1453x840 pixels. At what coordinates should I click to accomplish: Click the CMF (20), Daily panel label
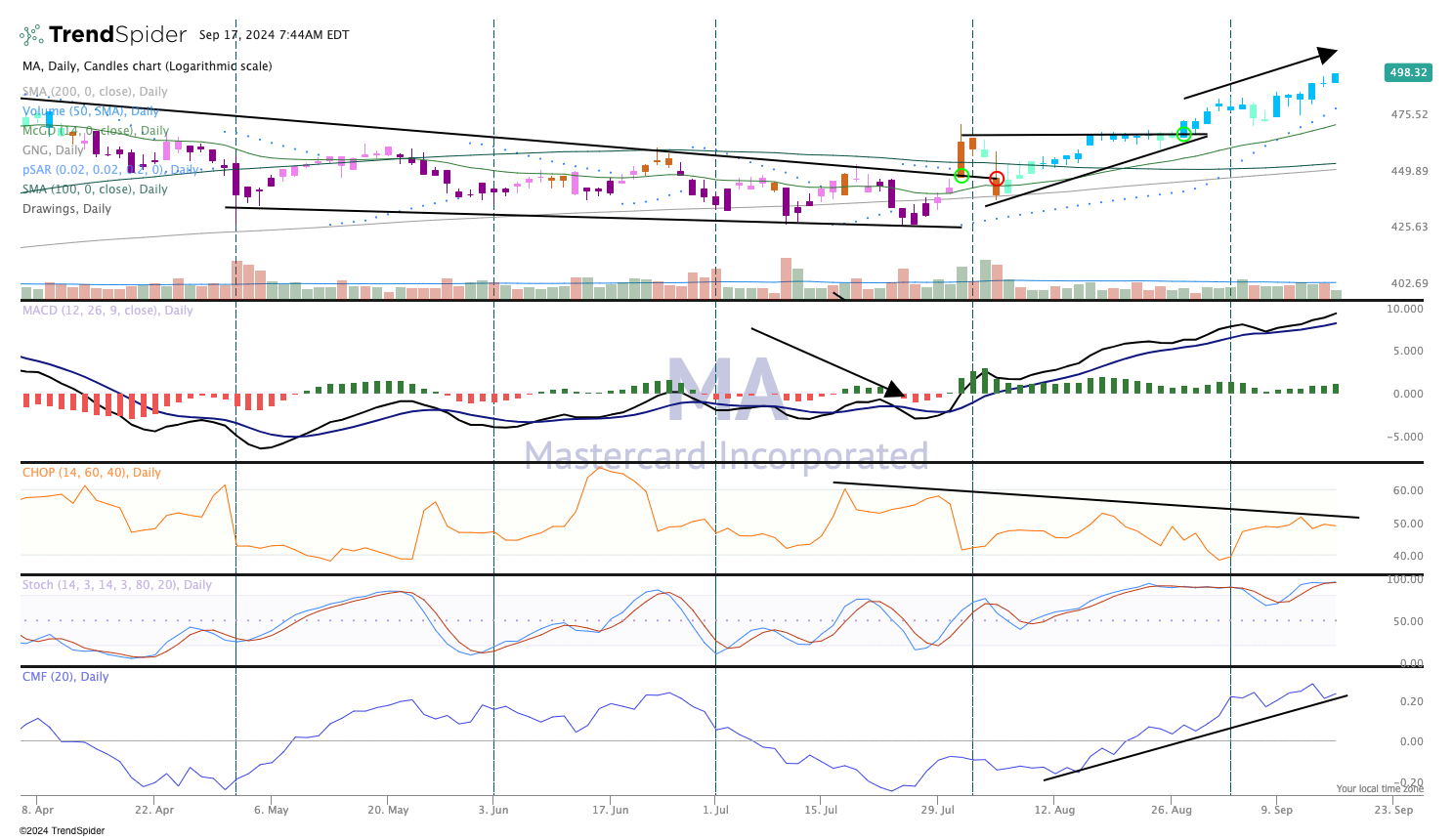[x=65, y=677]
